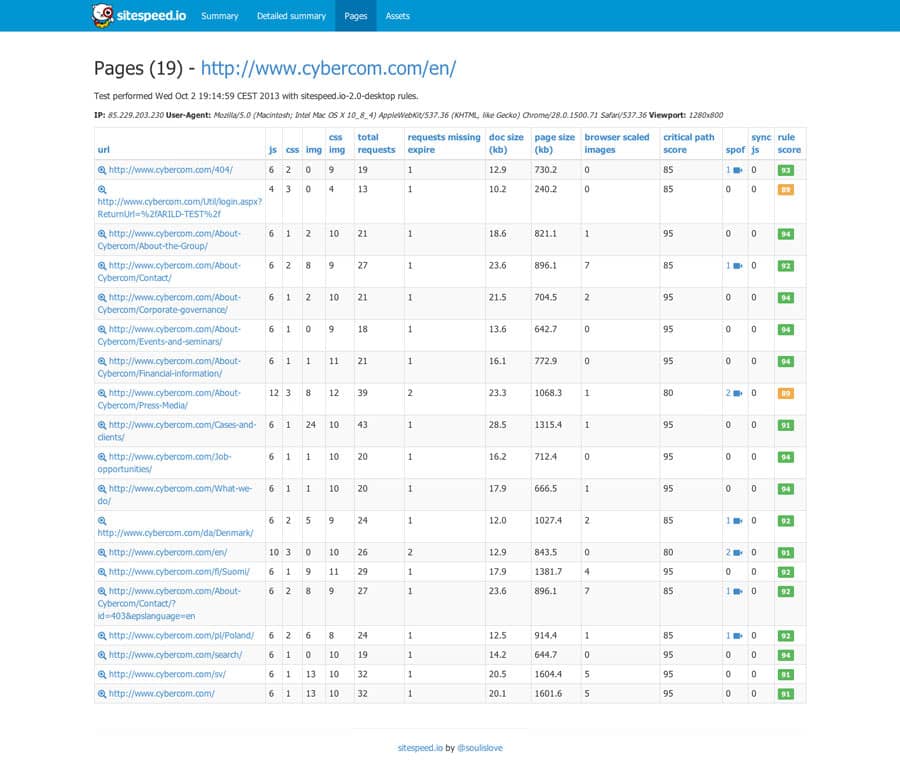Open magnifier for Cases-and-clients row
The height and width of the screenshot is (760, 900).
(102, 425)
